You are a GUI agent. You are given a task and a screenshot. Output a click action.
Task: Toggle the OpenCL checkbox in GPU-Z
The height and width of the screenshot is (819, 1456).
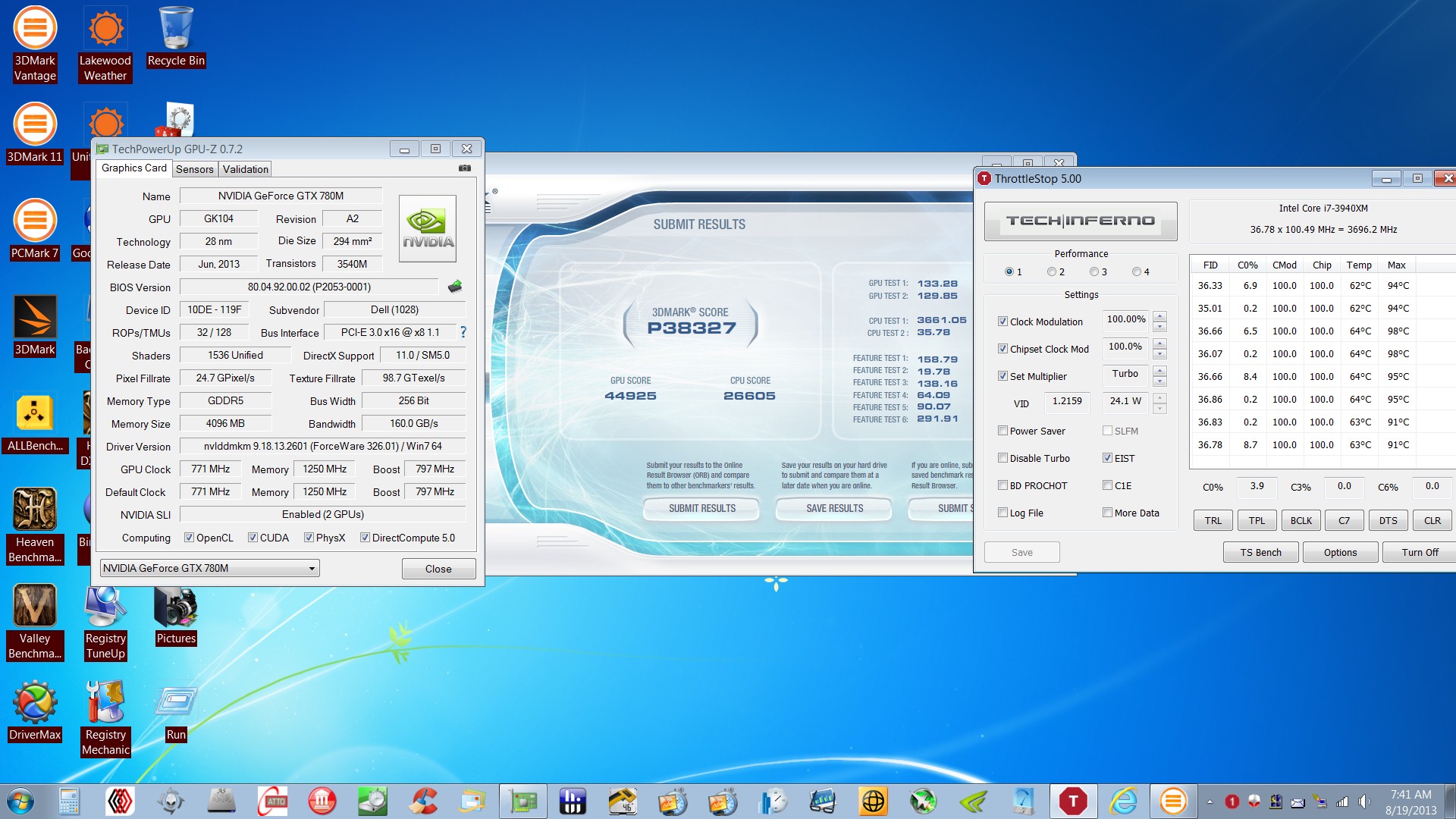(x=189, y=538)
